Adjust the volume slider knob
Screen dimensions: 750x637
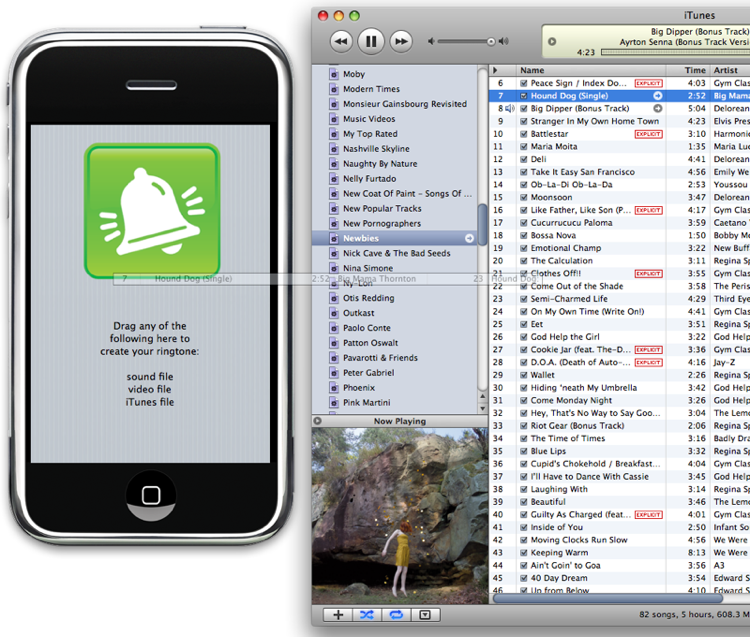pos(491,42)
